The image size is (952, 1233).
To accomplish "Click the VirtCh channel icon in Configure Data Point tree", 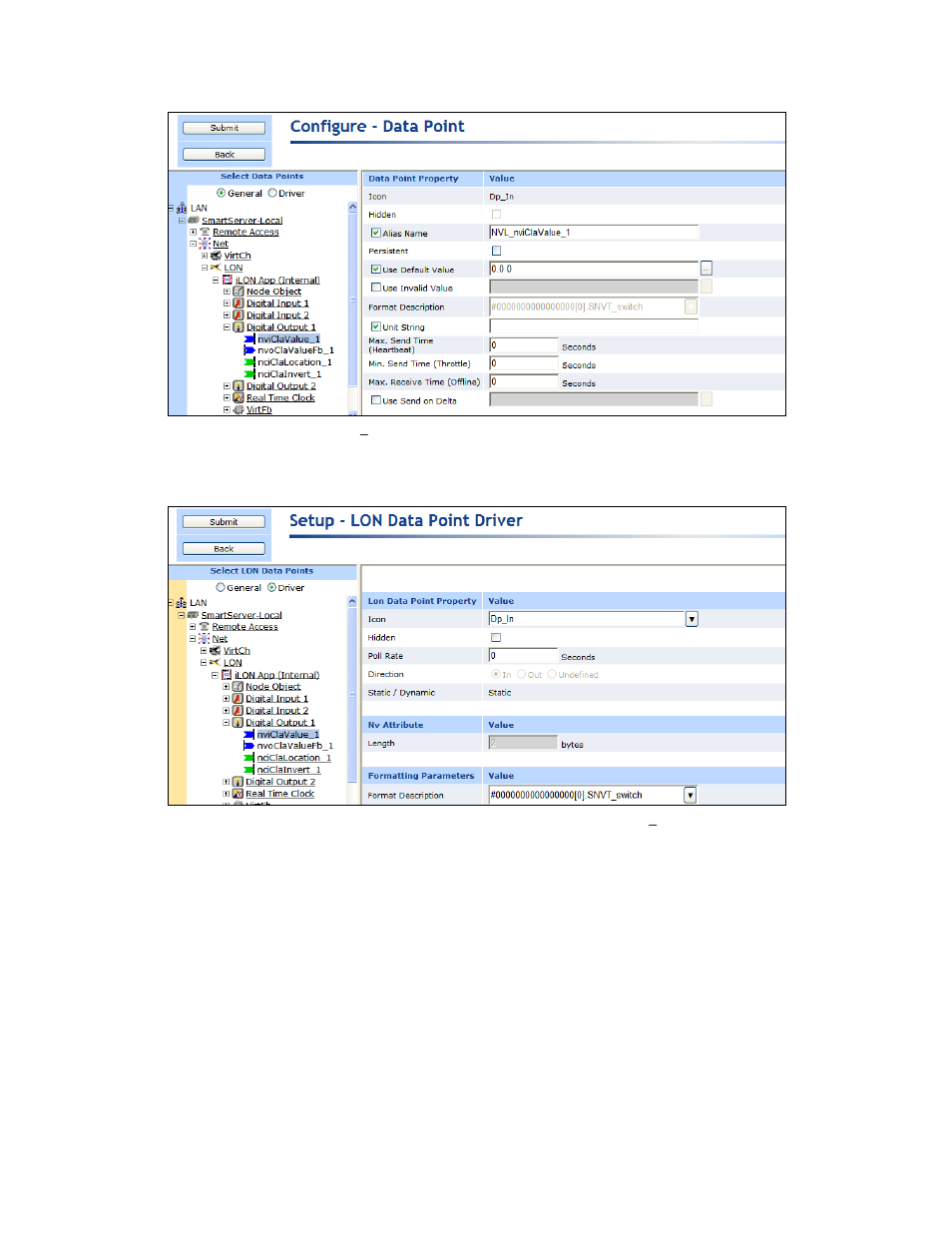I will 216,256.
